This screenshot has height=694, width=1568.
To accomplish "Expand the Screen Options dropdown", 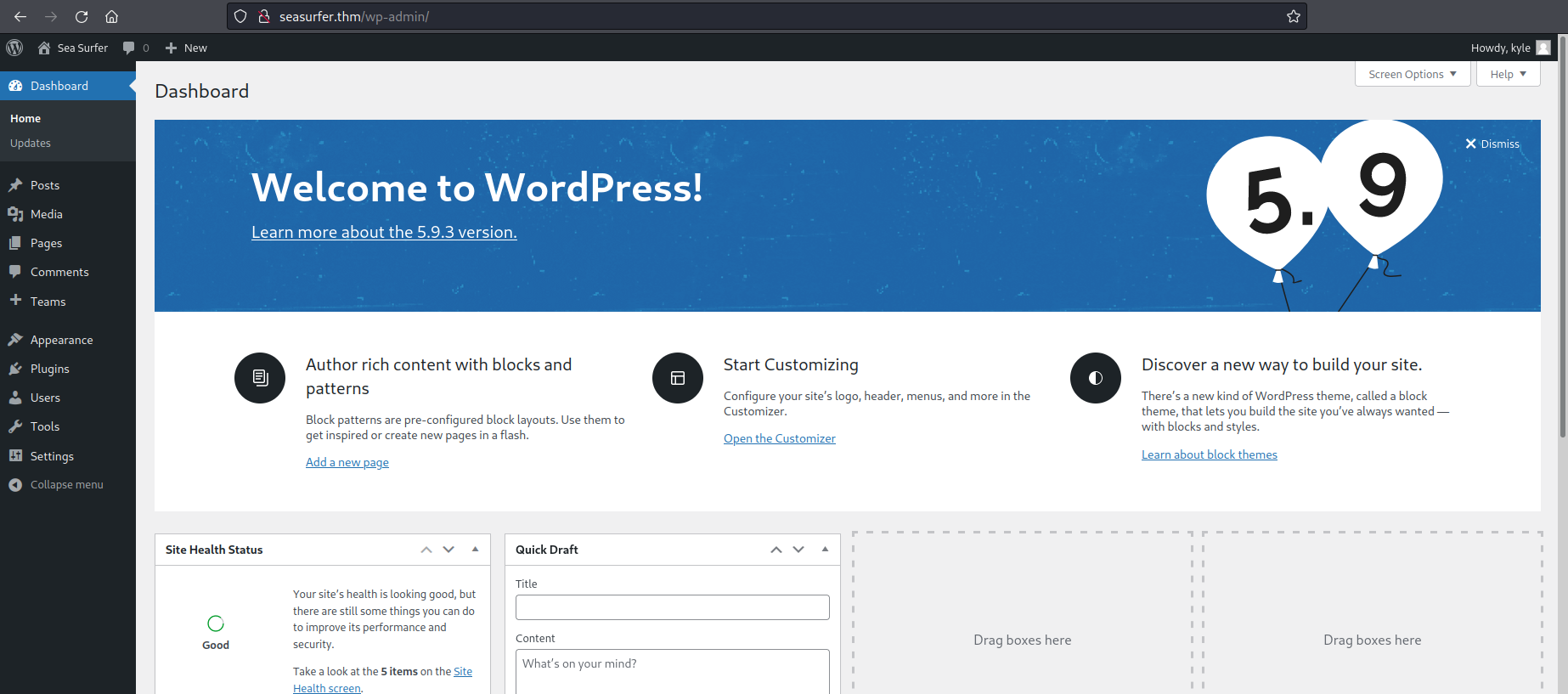I will (1413, 74).
